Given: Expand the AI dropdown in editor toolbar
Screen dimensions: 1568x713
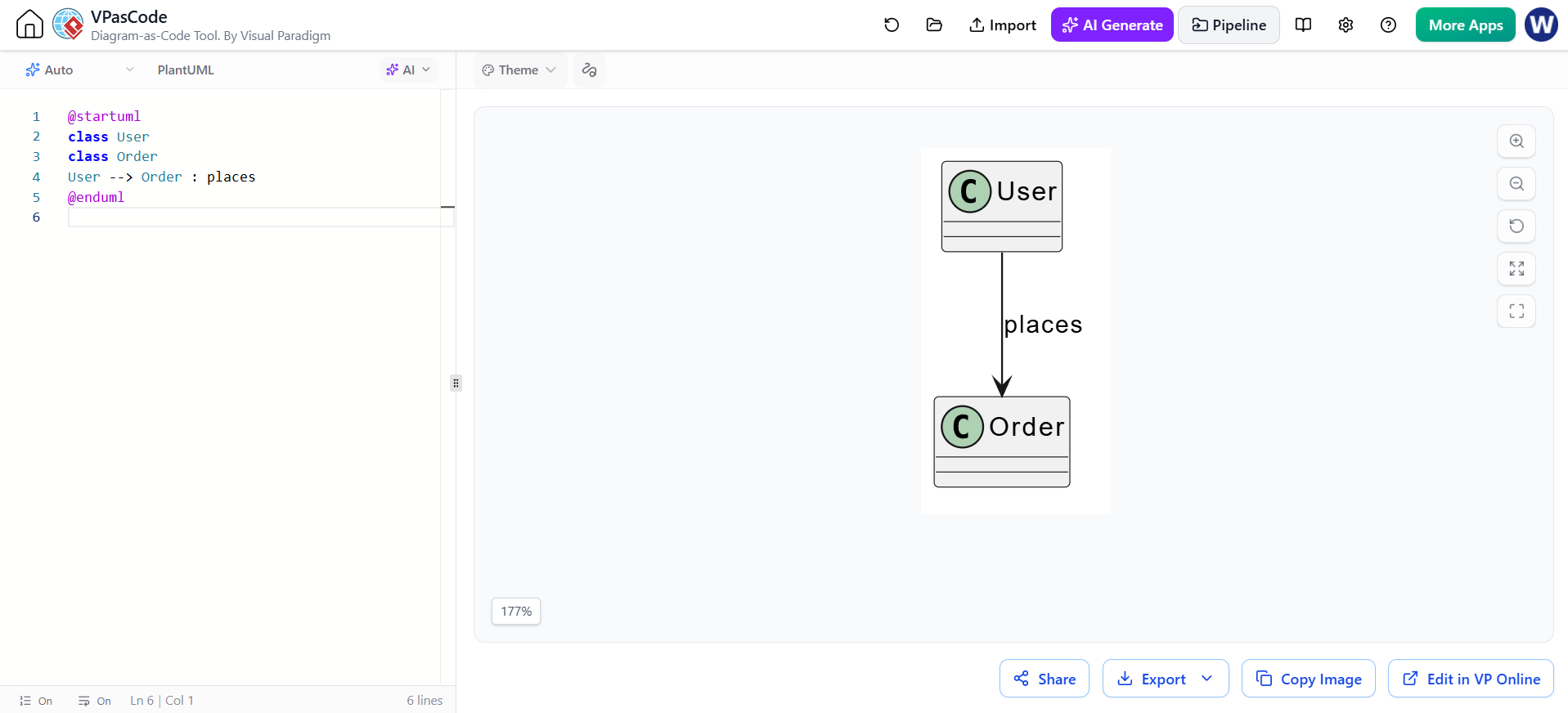Looking at the screenshot, I should 408,70.
